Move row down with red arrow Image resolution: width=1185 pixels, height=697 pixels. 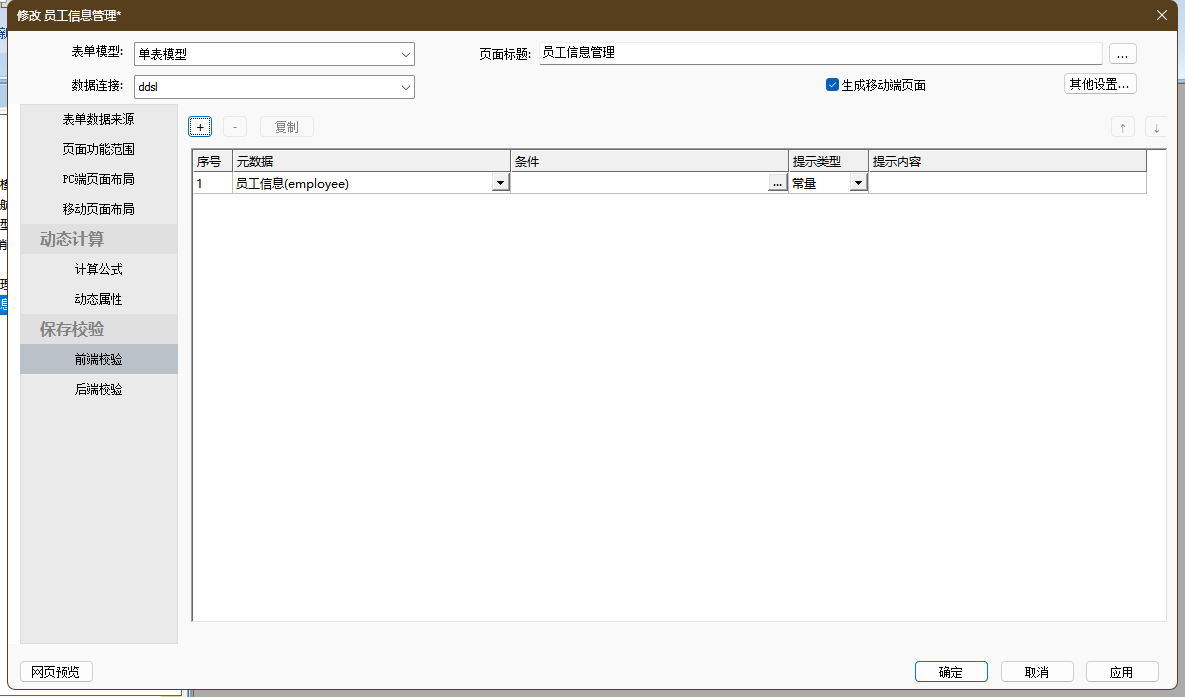(1156, 127)
